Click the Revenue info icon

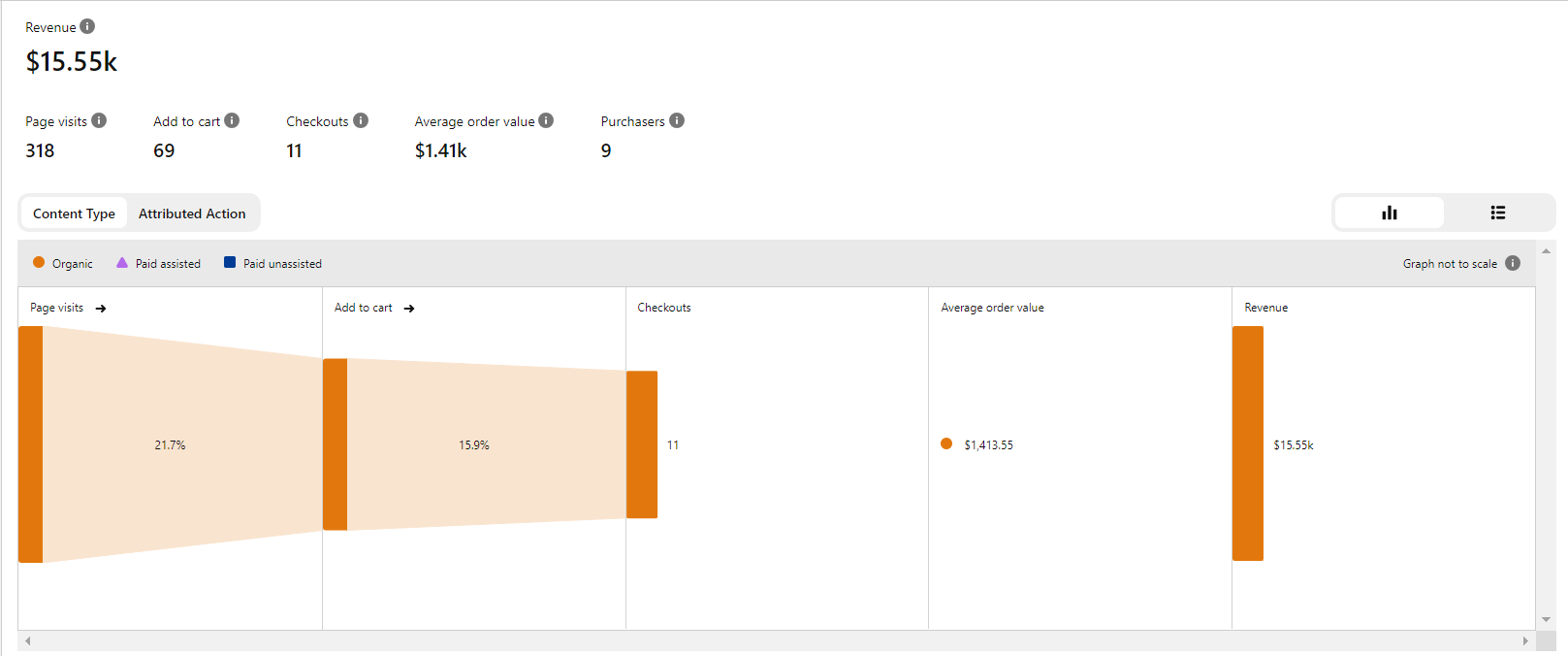click(87, 26)
